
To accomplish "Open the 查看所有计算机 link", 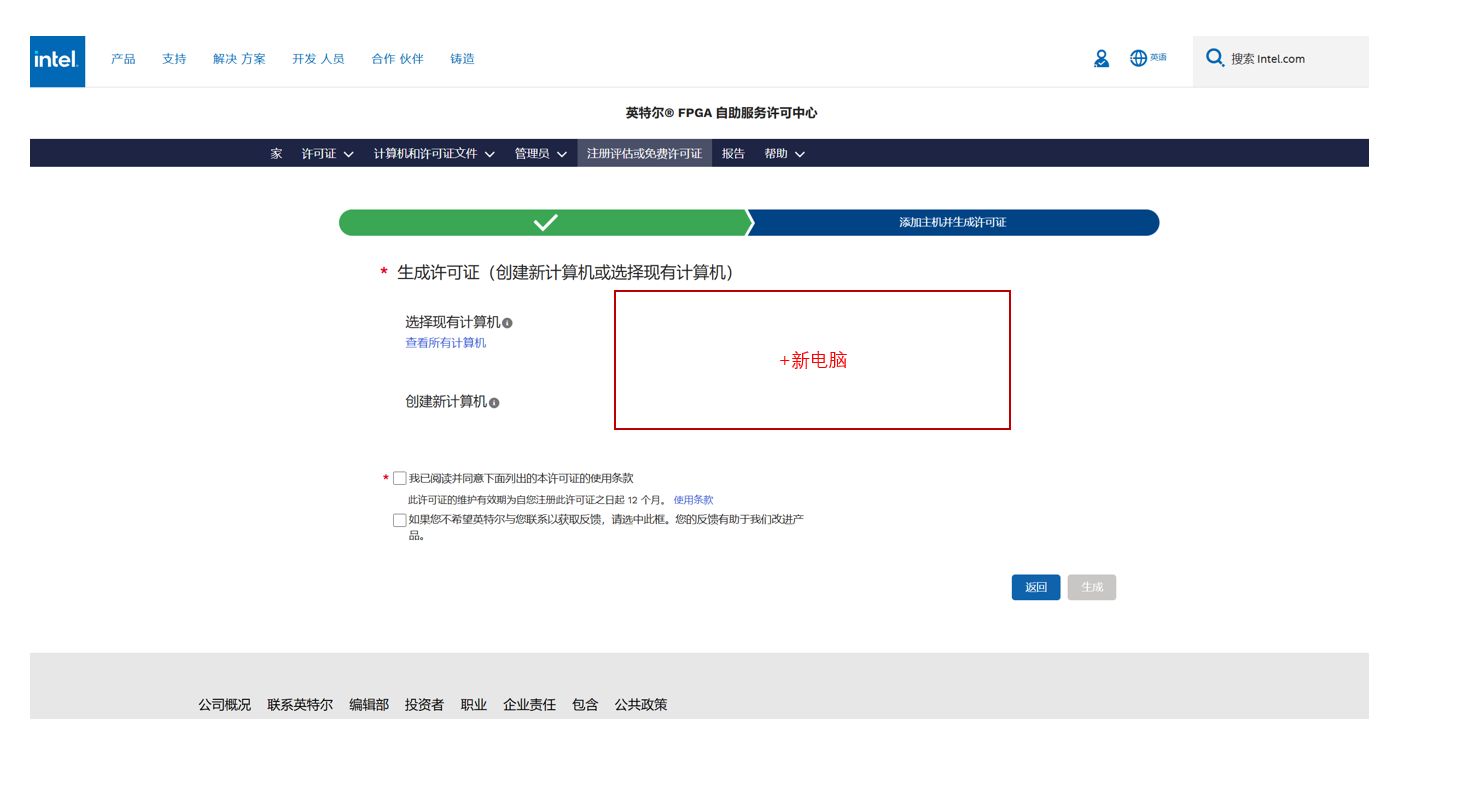I will point(445,342).
